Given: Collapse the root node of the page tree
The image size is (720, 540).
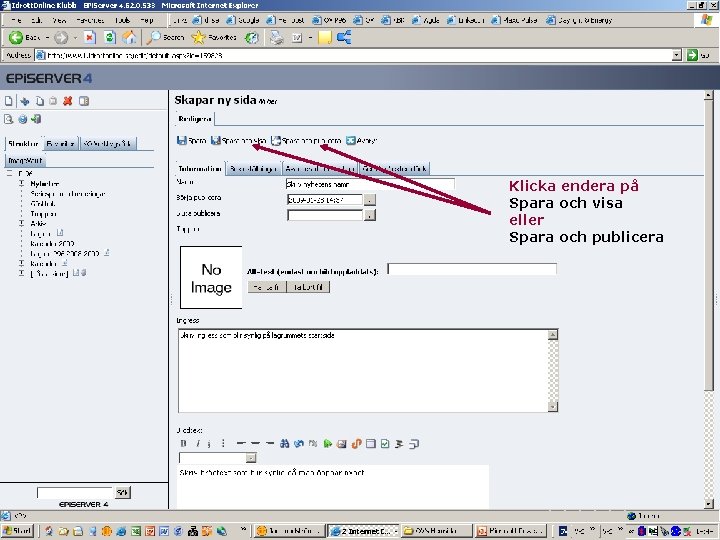Looking at the screenshot, I should click(x=9, y=174).
